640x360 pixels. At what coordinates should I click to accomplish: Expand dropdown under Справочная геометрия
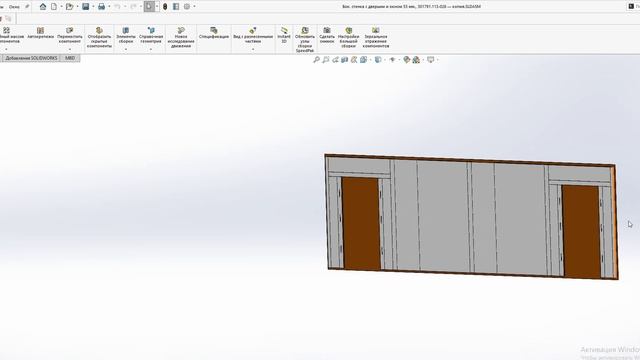151,49
